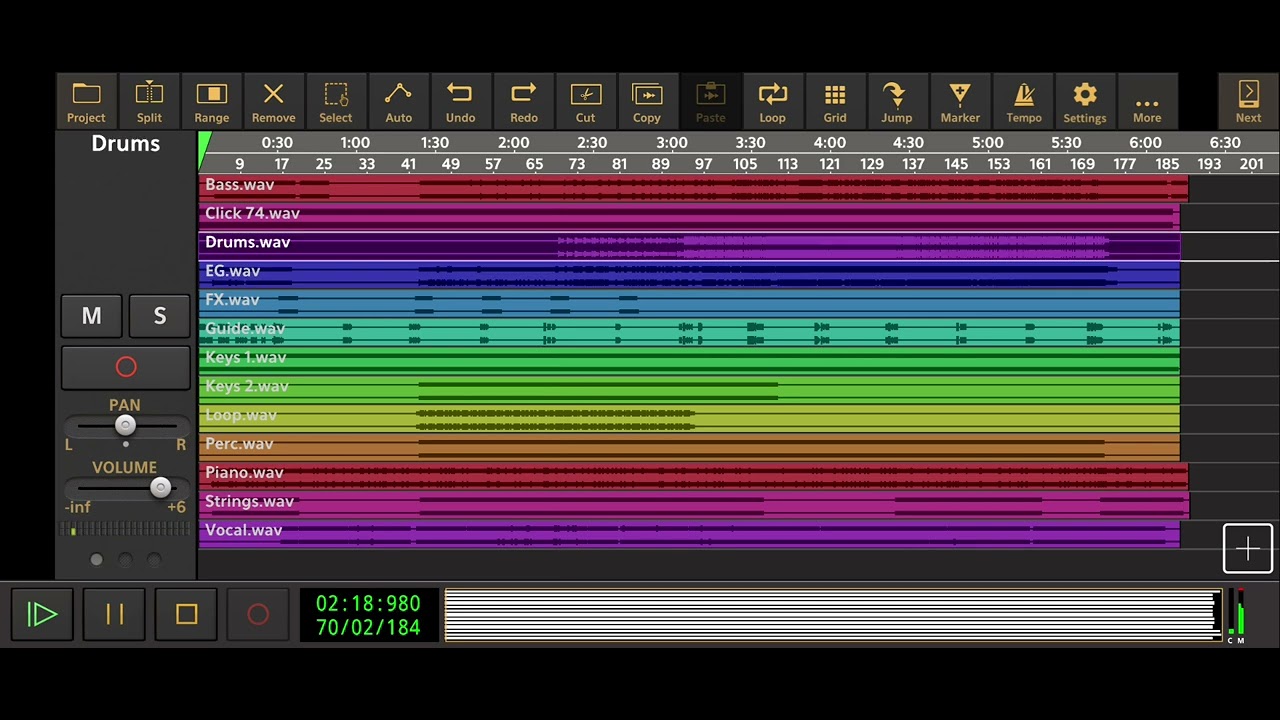Click the VOLUME slider knob
The width and height of the screenshot is (1280, 720).
[160, 487]
